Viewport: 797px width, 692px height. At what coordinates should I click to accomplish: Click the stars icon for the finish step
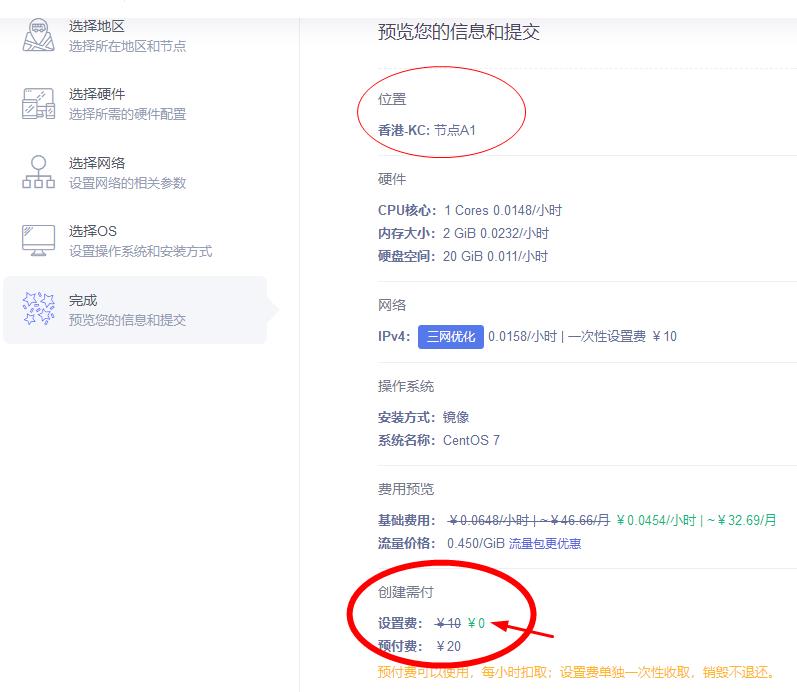pyautogui.click(x=39, y=309)
